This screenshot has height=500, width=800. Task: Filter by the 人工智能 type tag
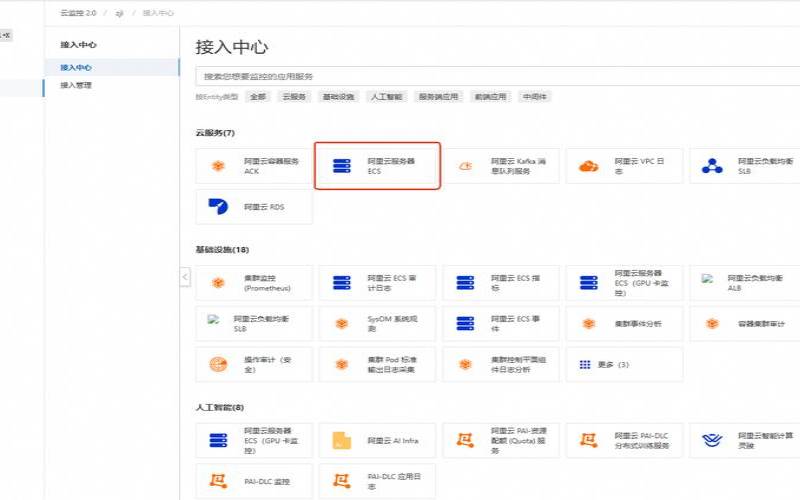(386, 96)
